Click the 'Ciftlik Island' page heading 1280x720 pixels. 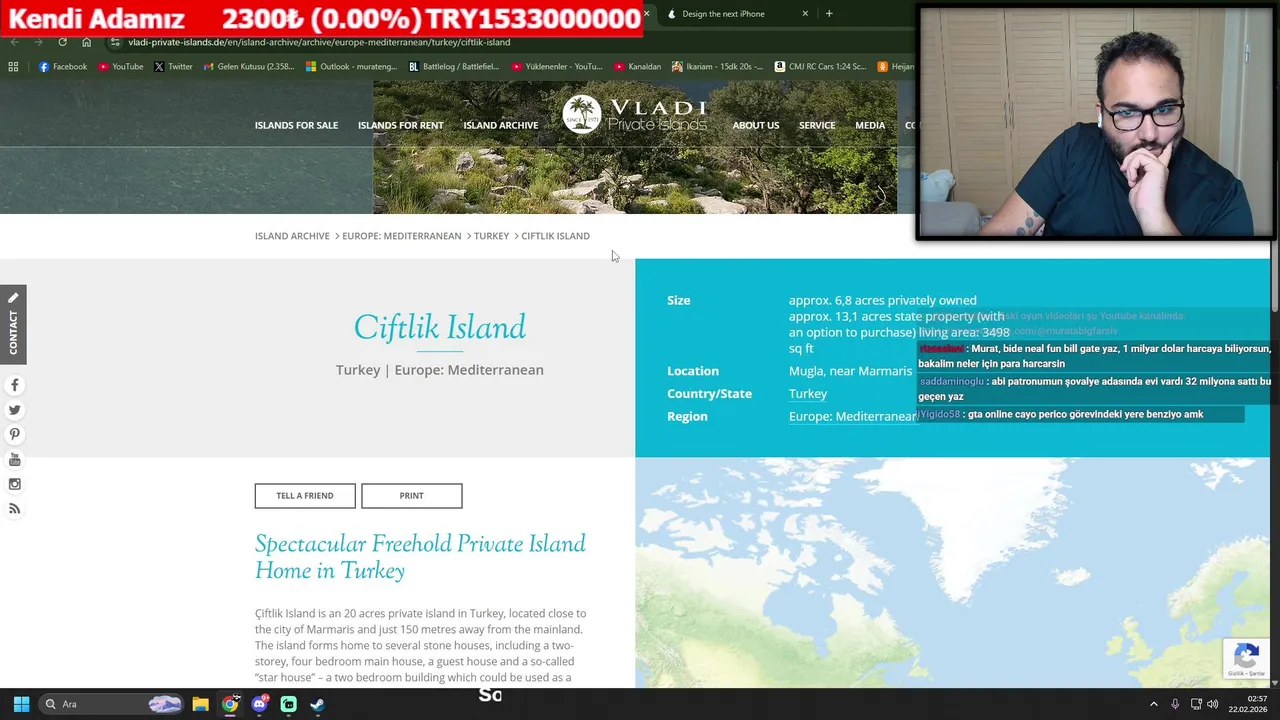tap(440, 328)
